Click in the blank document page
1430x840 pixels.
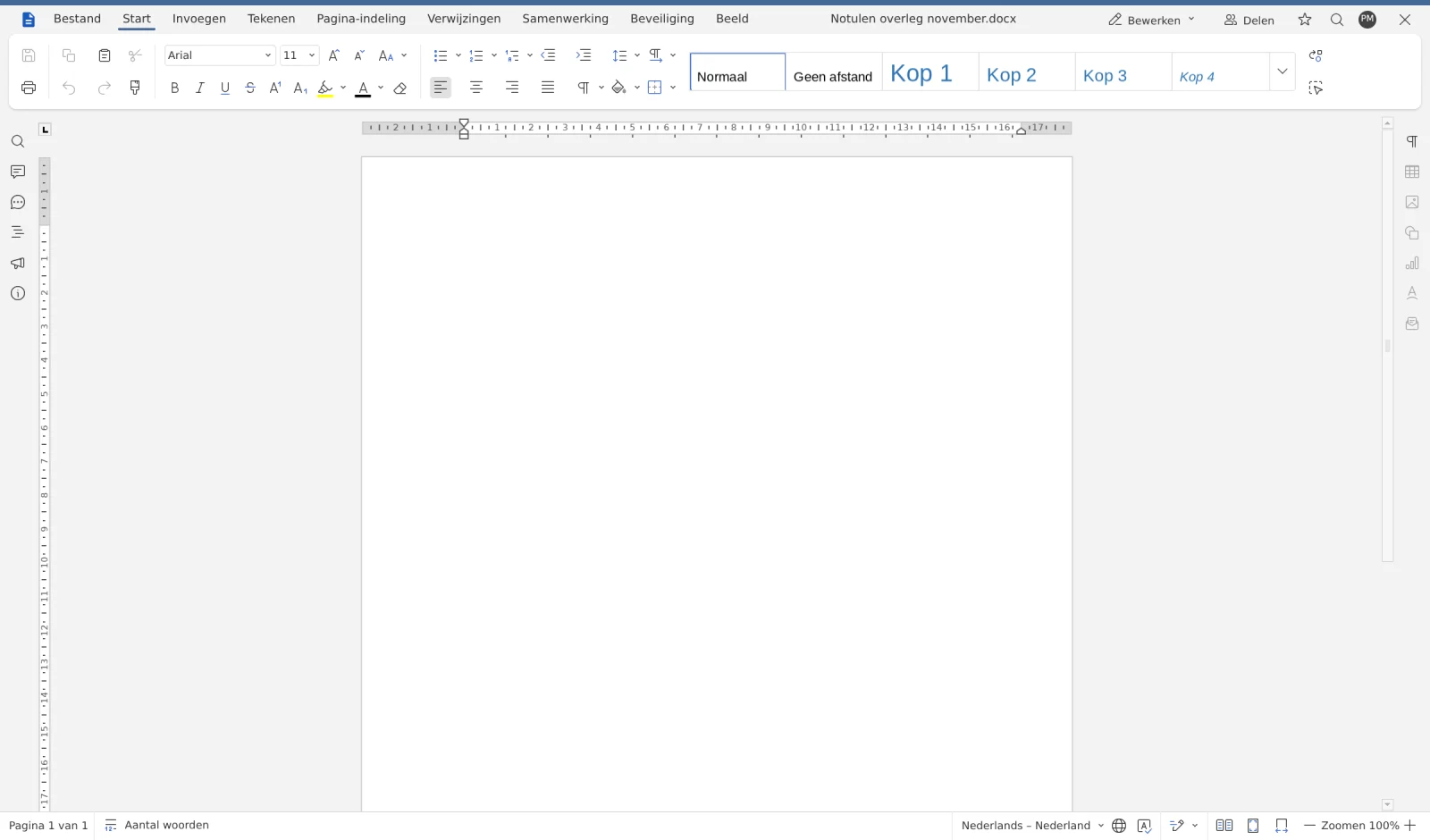(x=717, y=483)
